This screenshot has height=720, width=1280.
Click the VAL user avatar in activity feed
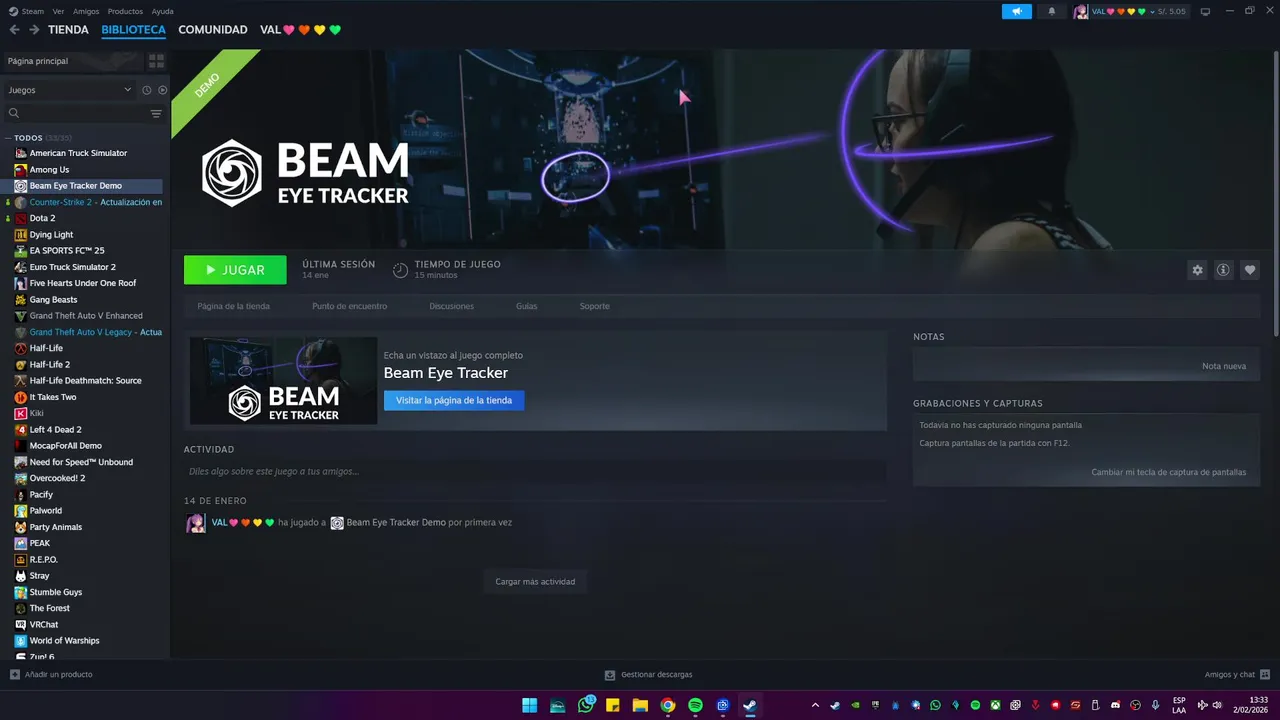[x=196, y=523]
